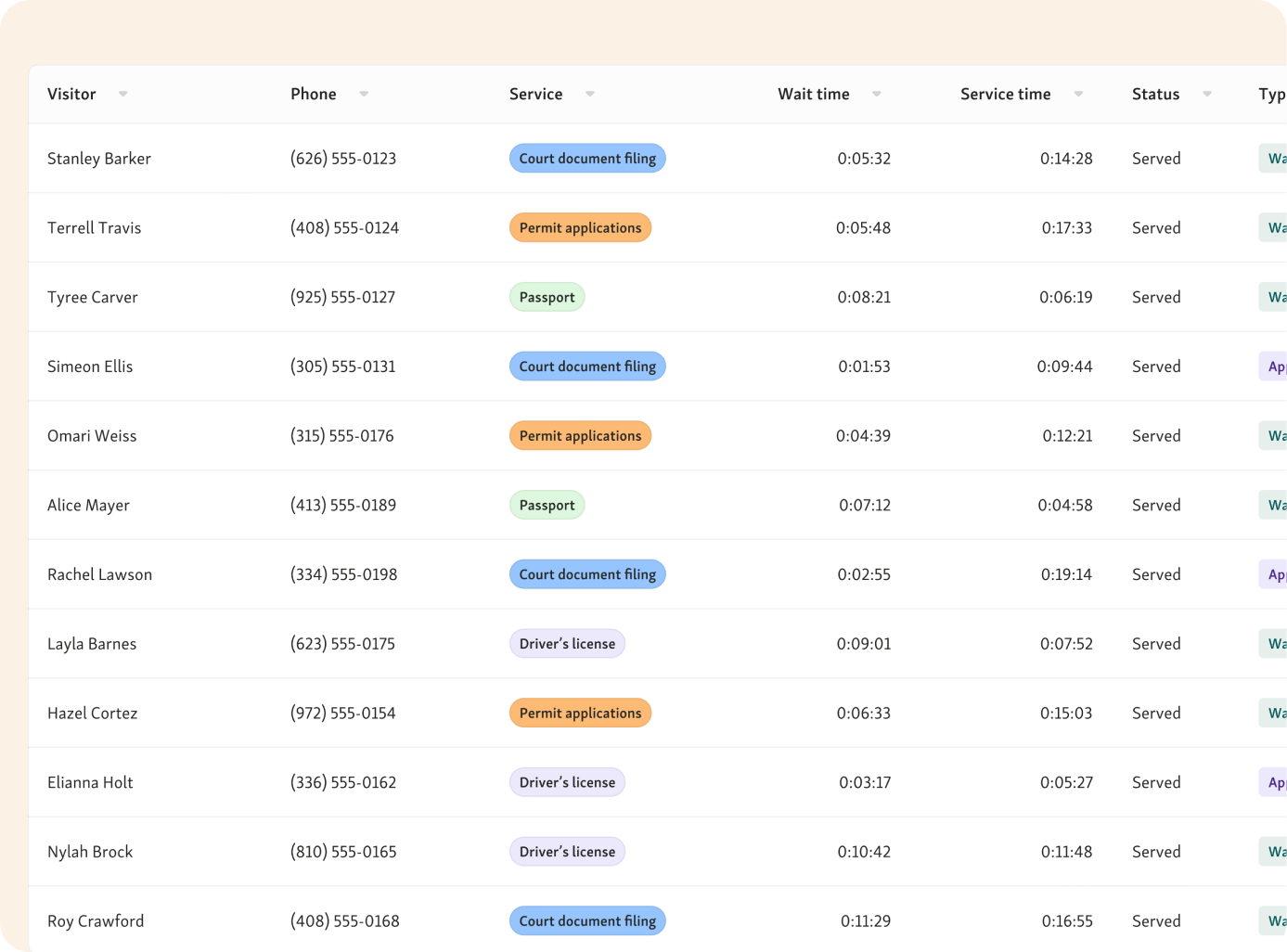Select the Permit applications tag for Terrell Travis
The height and width of the screenshot is (952, 1287).
[x=580, y=227]
